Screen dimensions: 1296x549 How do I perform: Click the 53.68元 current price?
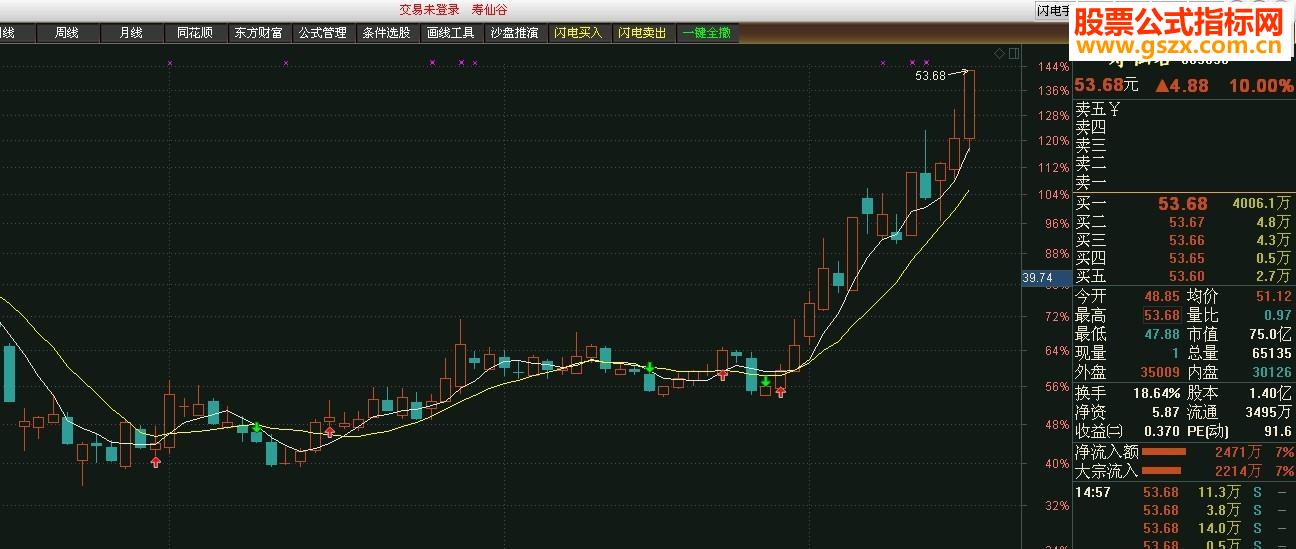point(1106,85)
